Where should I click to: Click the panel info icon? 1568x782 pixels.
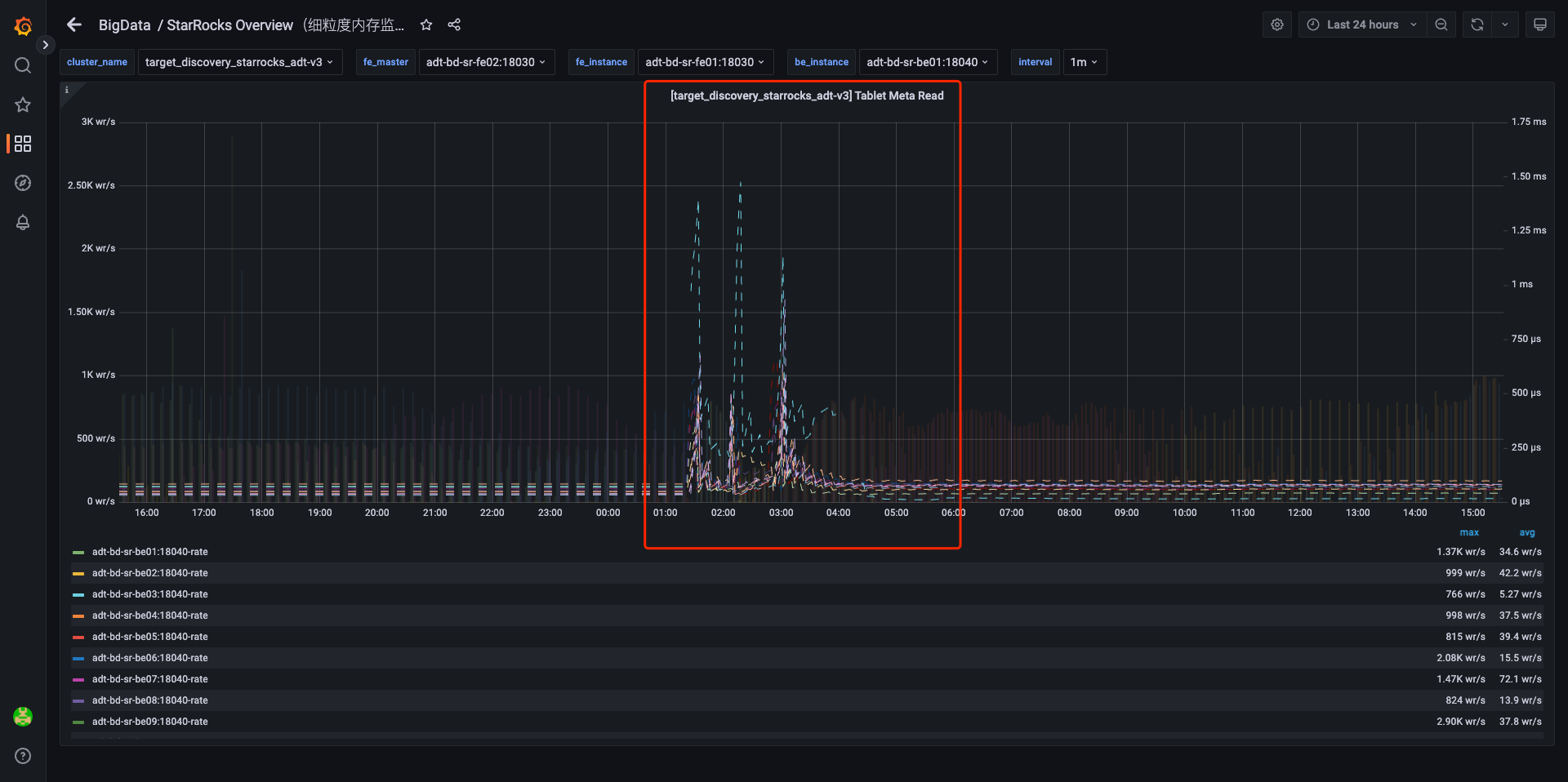(67, 90)
